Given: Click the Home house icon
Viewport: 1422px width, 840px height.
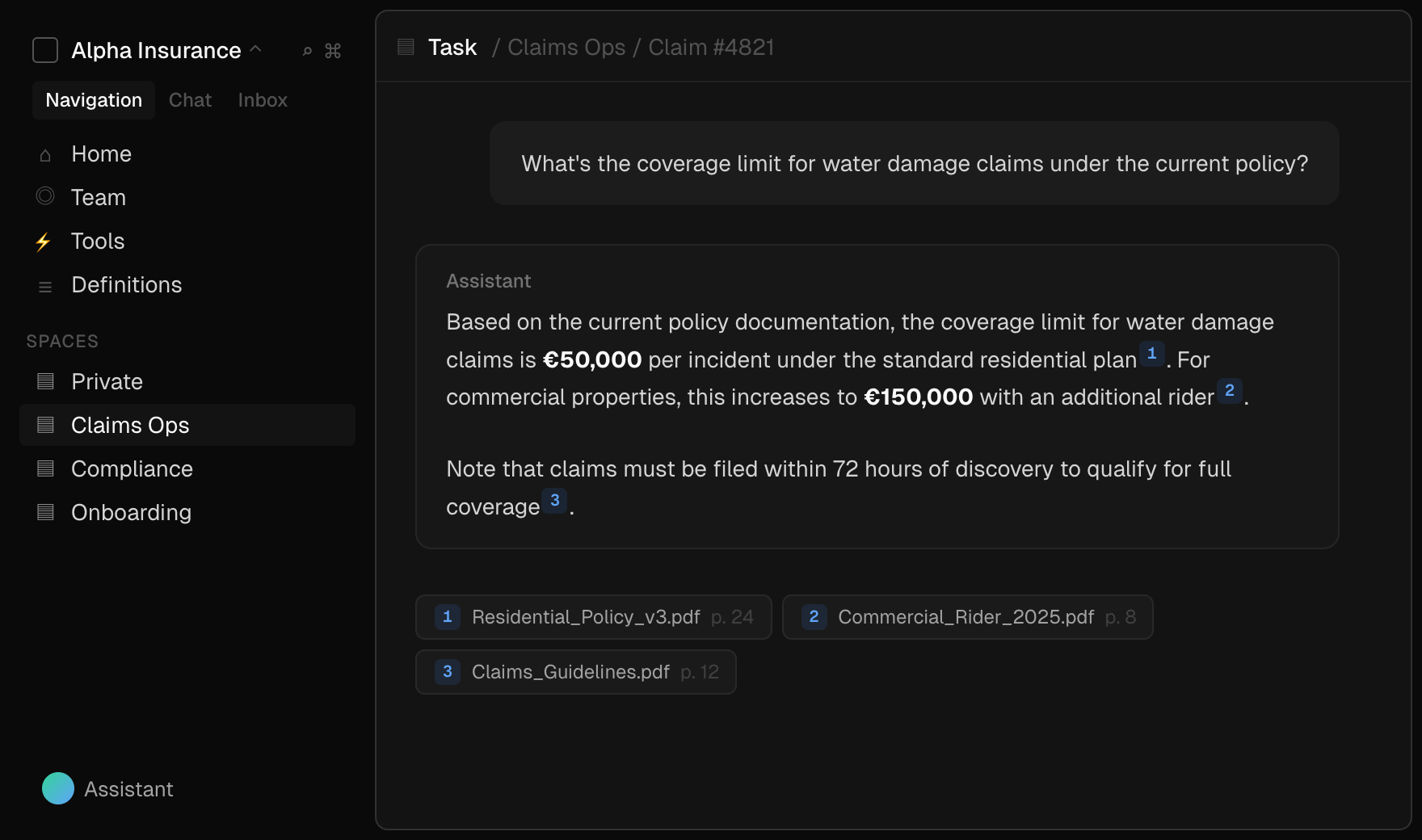Looking at the screenshot, I should point(45,154).
